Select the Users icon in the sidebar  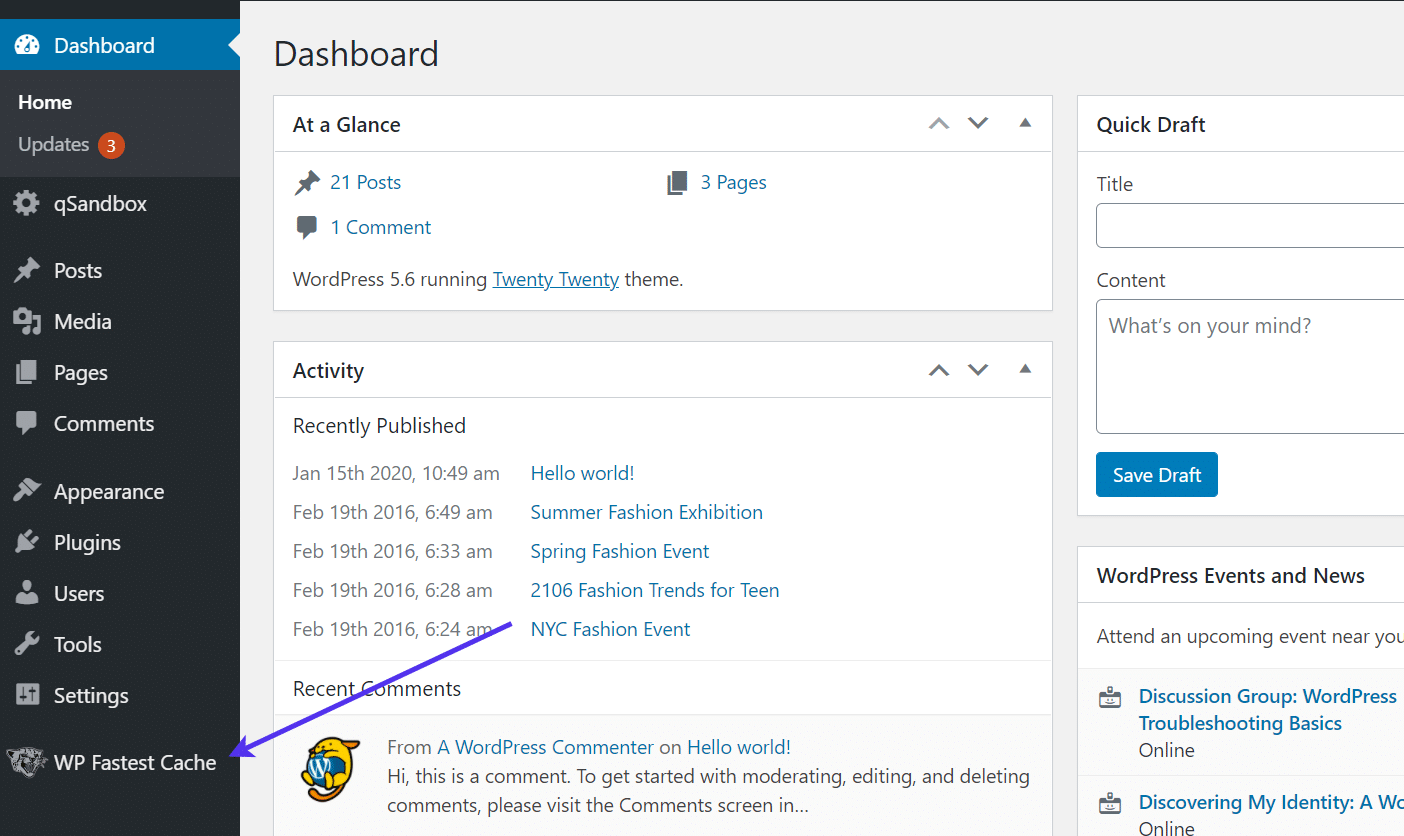pos(25,593)
